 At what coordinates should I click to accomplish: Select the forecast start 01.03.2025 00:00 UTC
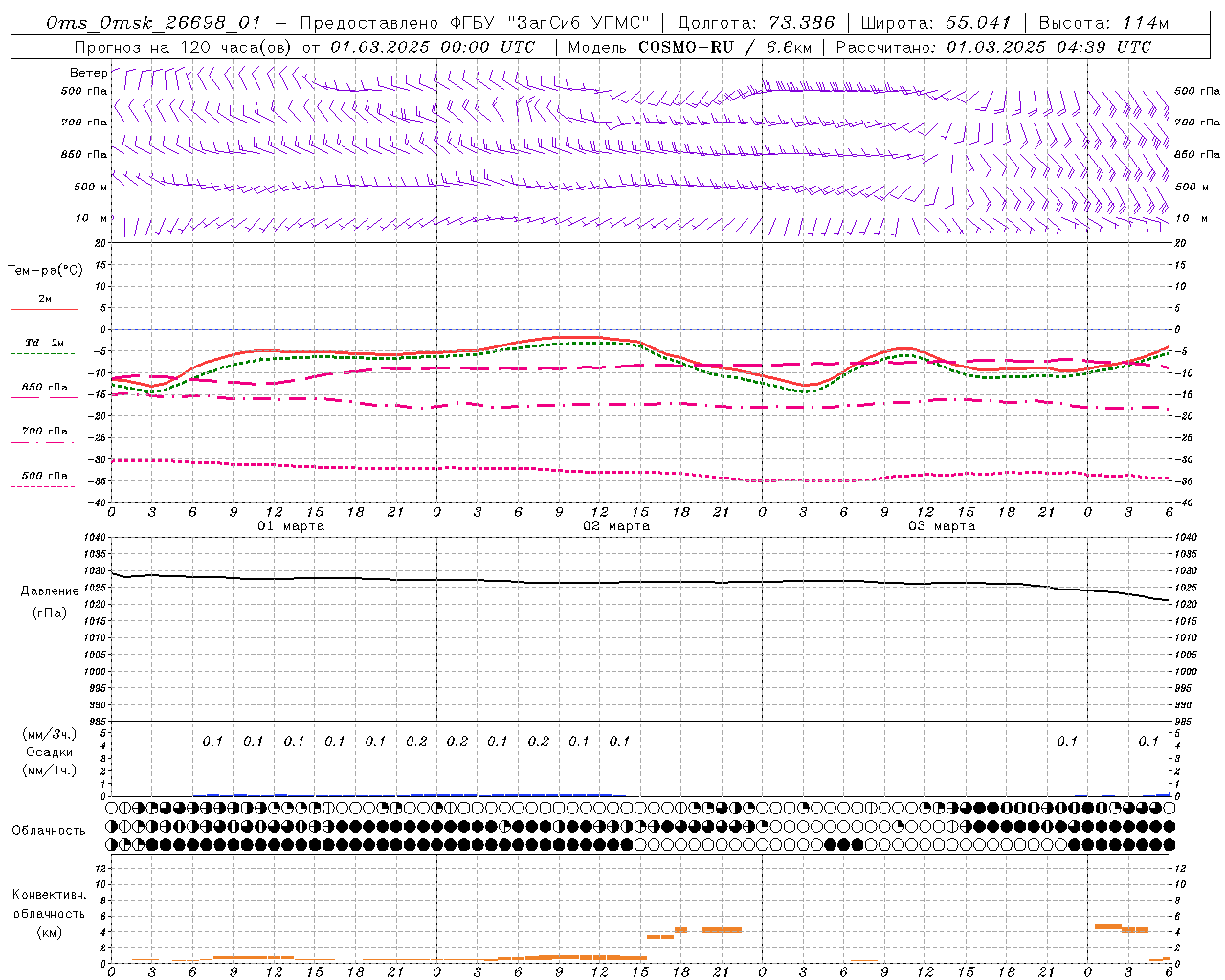click(433, 47)
